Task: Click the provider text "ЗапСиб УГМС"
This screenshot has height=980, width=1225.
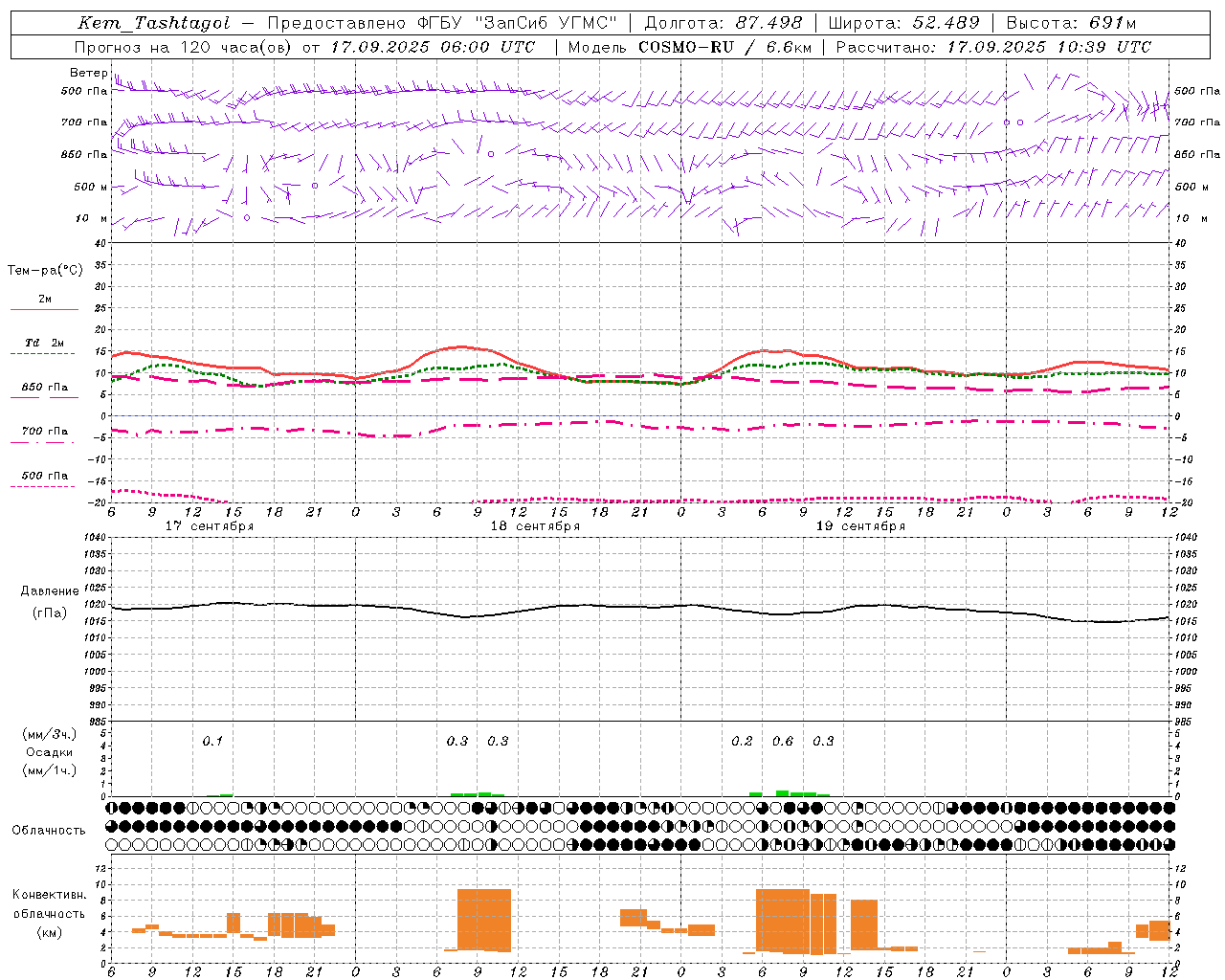Action: pyautogui.click(x=546, y=23)
